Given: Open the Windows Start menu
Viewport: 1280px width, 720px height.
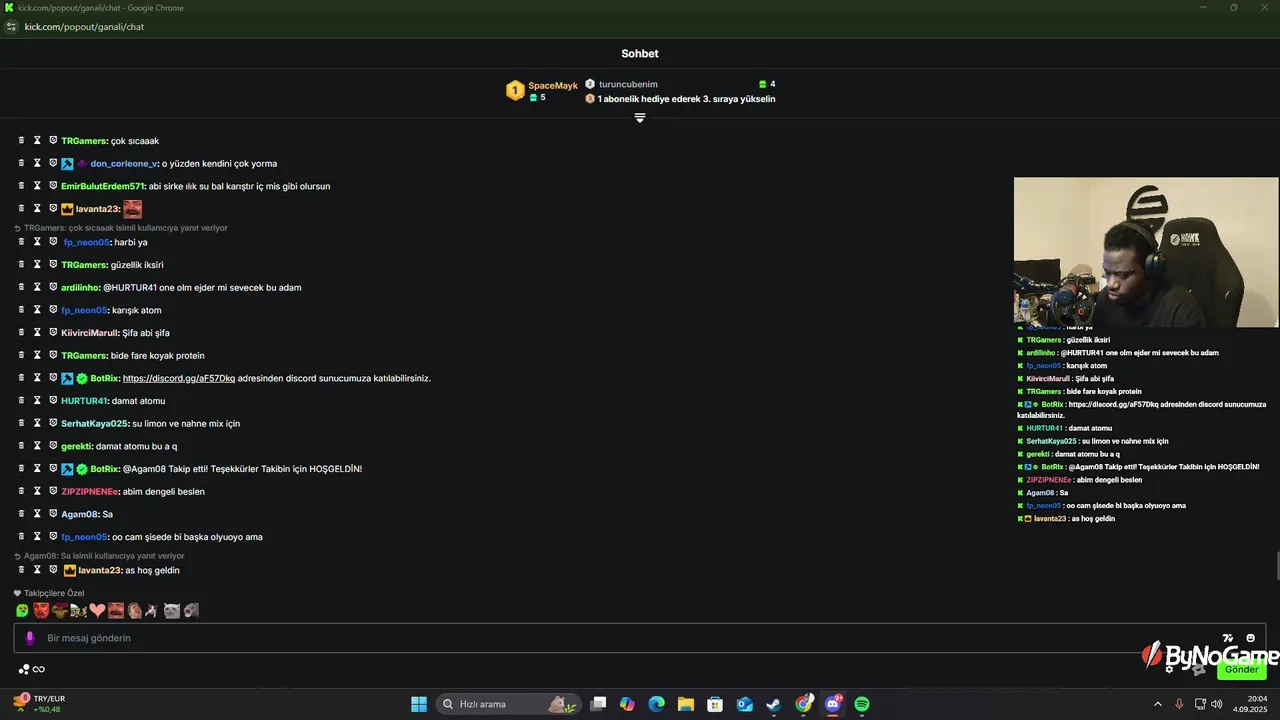Looking at the screenshot, I should [419, 704].
